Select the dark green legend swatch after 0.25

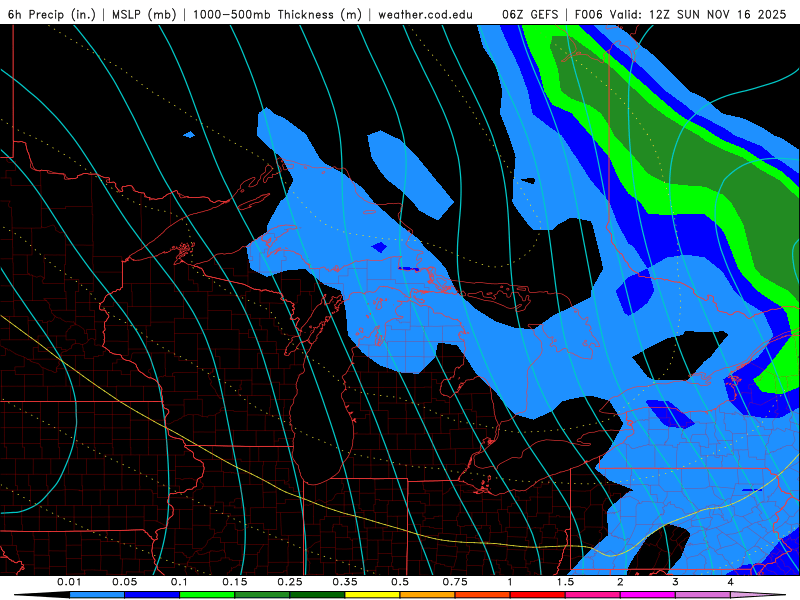click(317, 595)
